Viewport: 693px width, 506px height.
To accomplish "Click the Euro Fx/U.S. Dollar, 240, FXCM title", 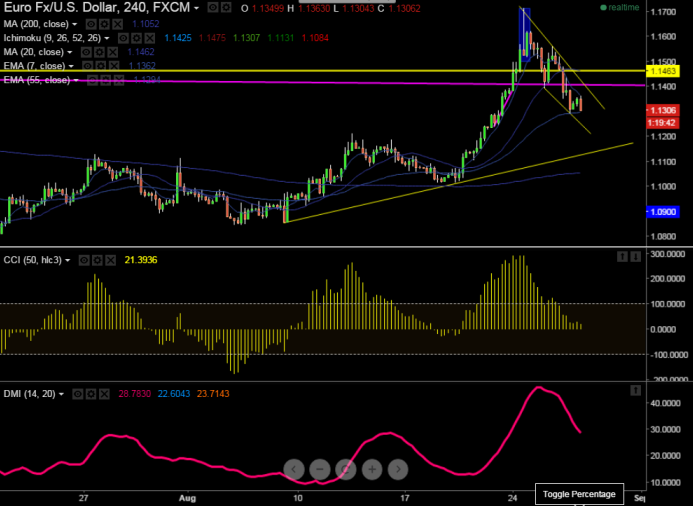I will 97,8.
